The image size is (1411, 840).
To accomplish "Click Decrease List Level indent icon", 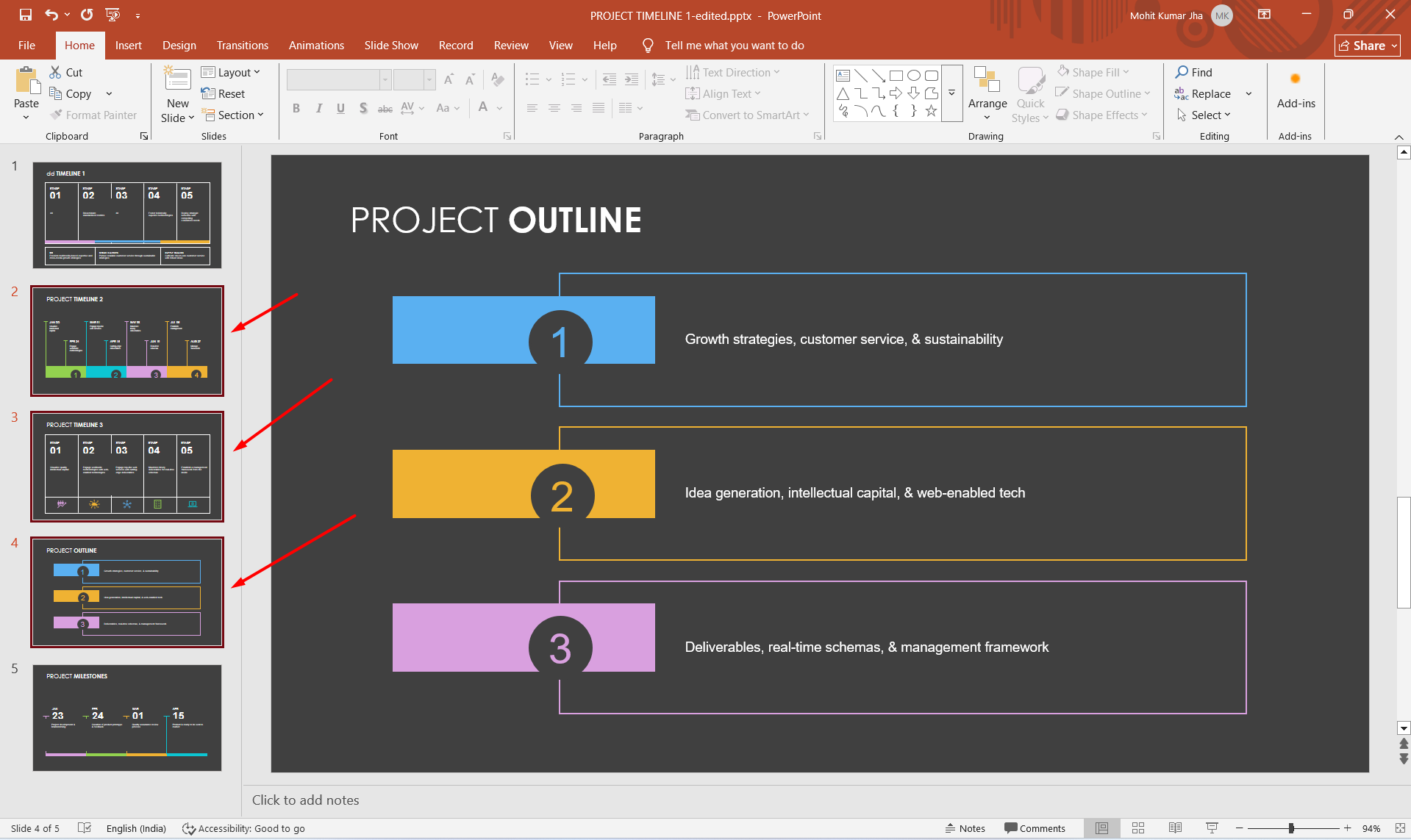I will [610, 79].
